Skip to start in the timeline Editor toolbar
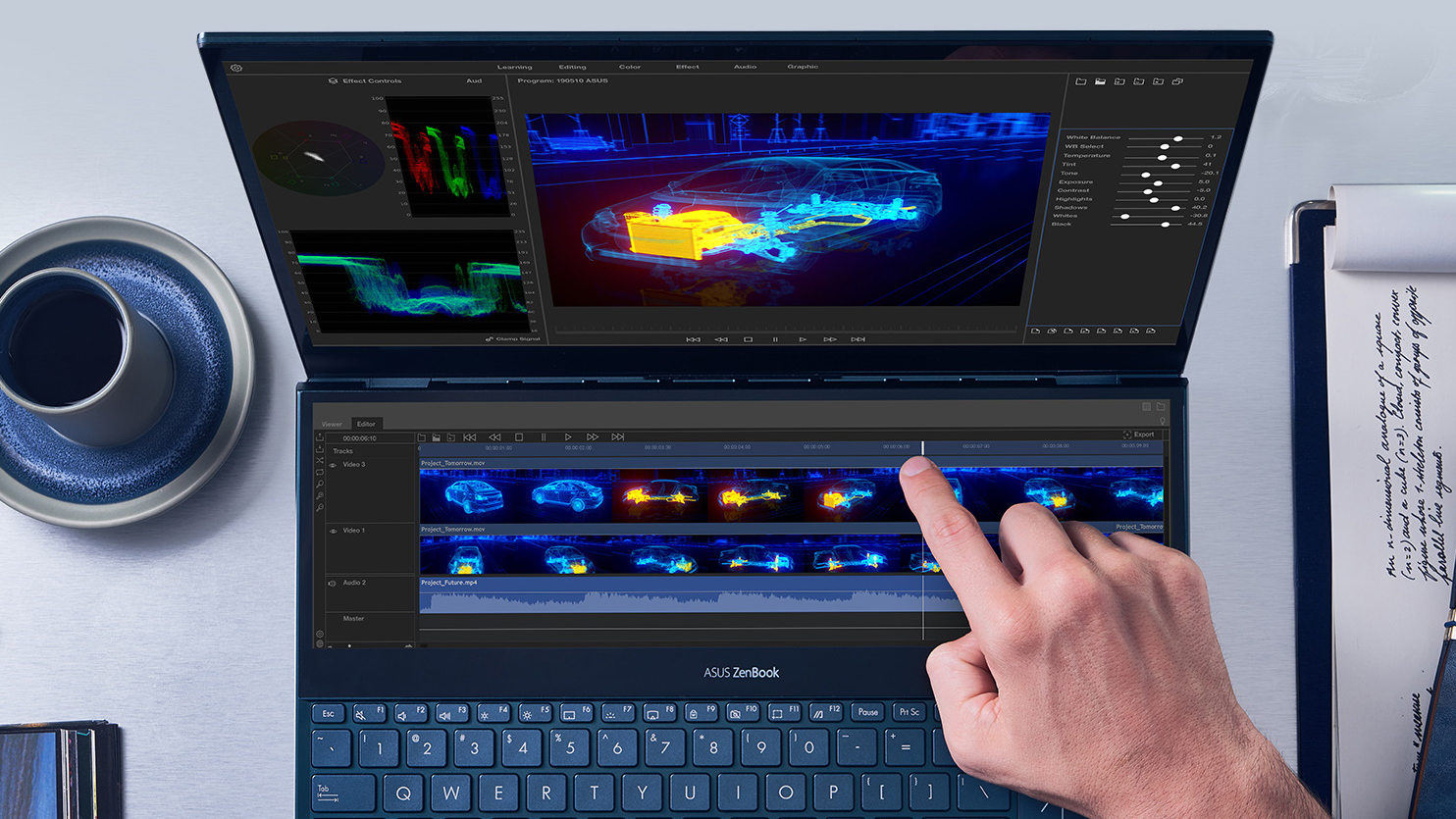Viewport: 1456px width, 819px height. [x=469, y=436]
